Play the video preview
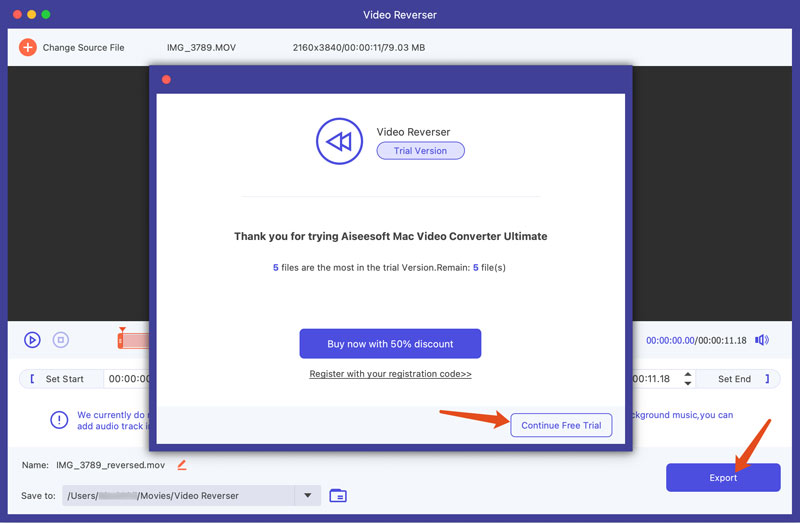 (x=32, y=340)
